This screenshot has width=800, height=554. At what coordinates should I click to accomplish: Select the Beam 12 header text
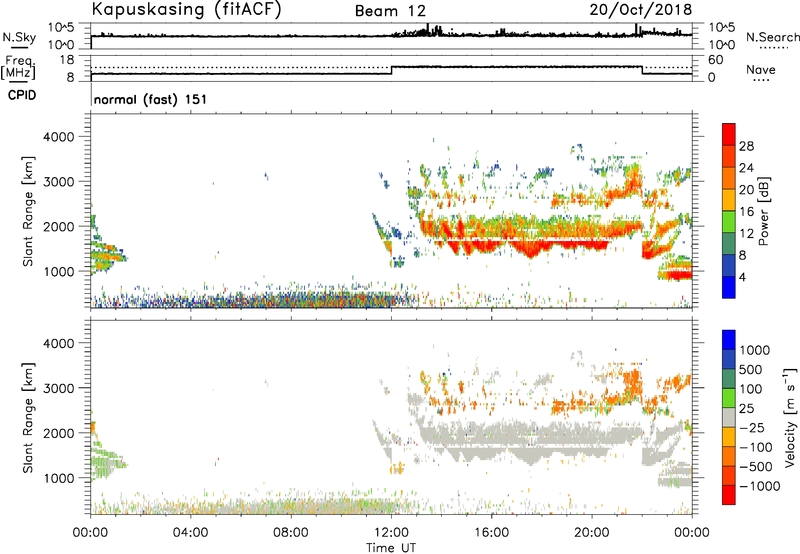pos(390,11)
